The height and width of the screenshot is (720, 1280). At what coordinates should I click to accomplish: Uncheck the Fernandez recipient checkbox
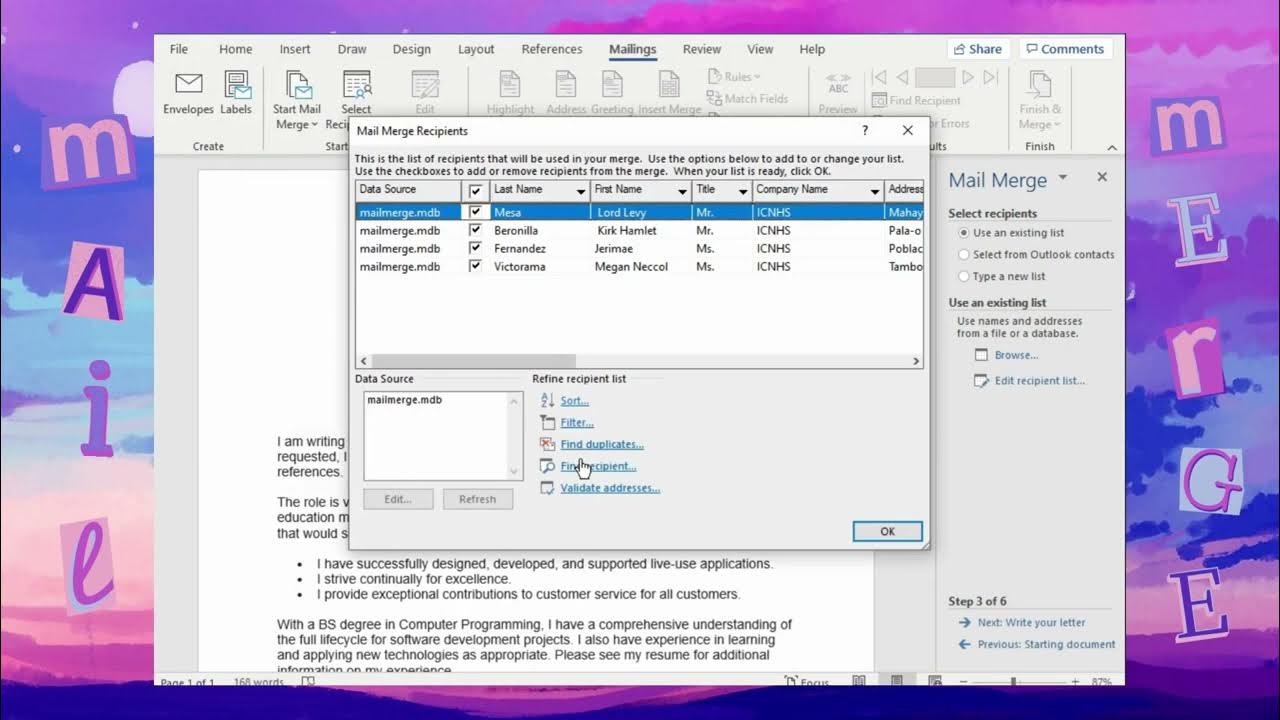pos(476,248)
